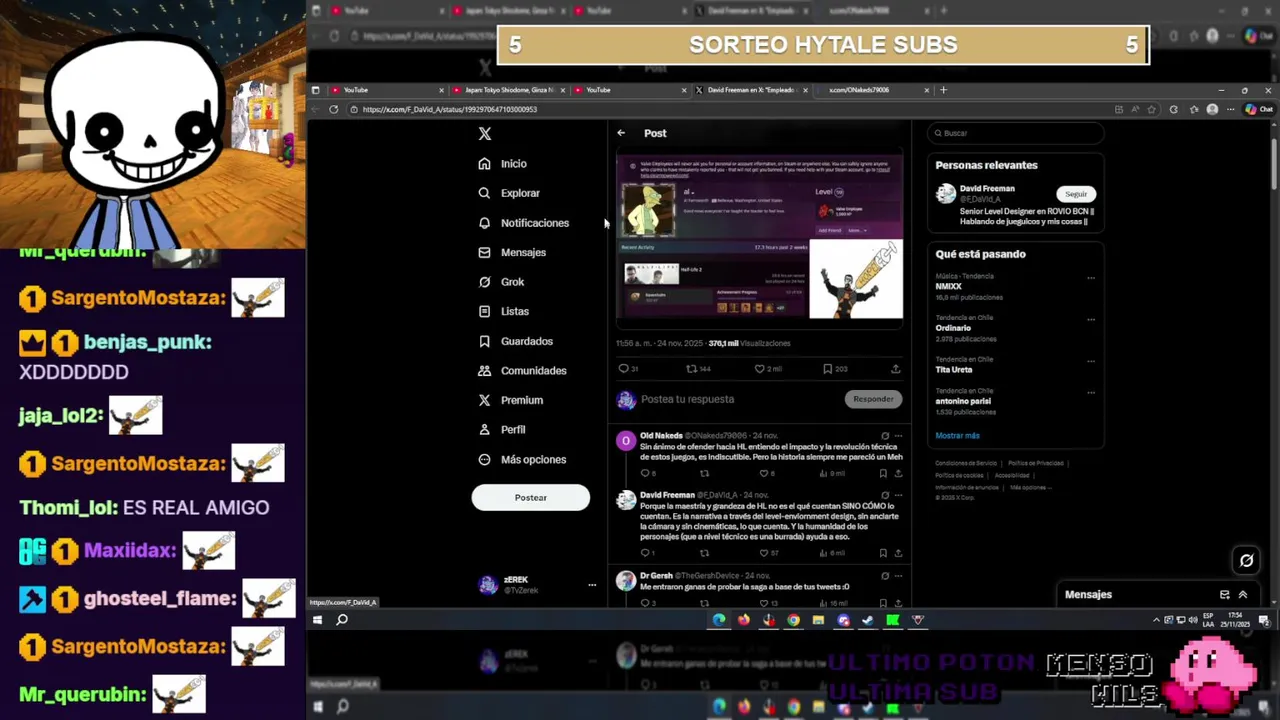Click the Postear button

[531, 498]
